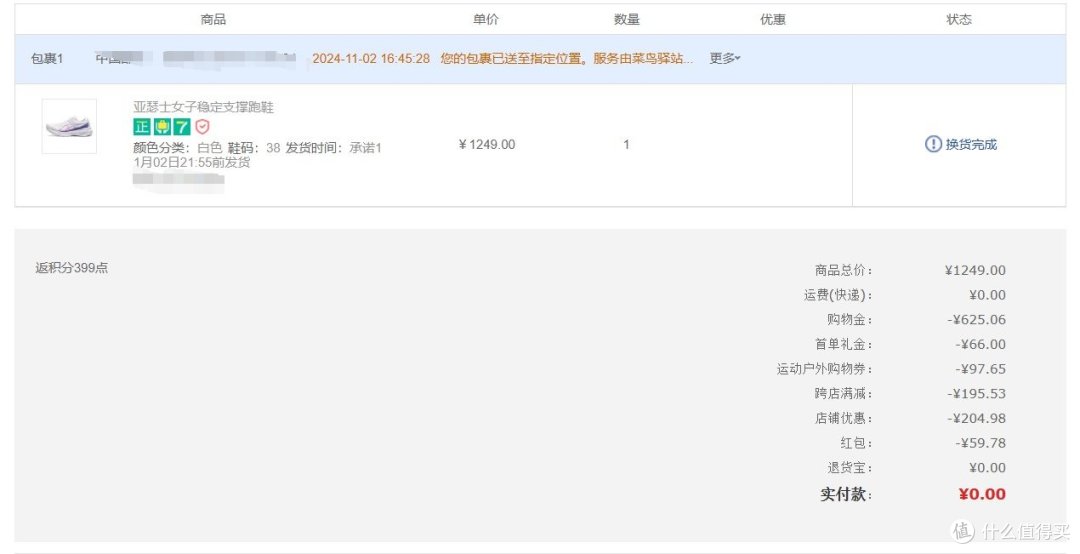Click the 商品总价 amount ¥1249.00

(975, 270)
